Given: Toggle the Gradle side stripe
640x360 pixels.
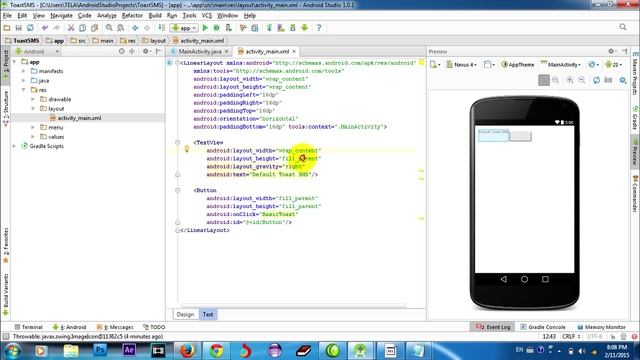Looking at the screenshot, I should point(635,118).
